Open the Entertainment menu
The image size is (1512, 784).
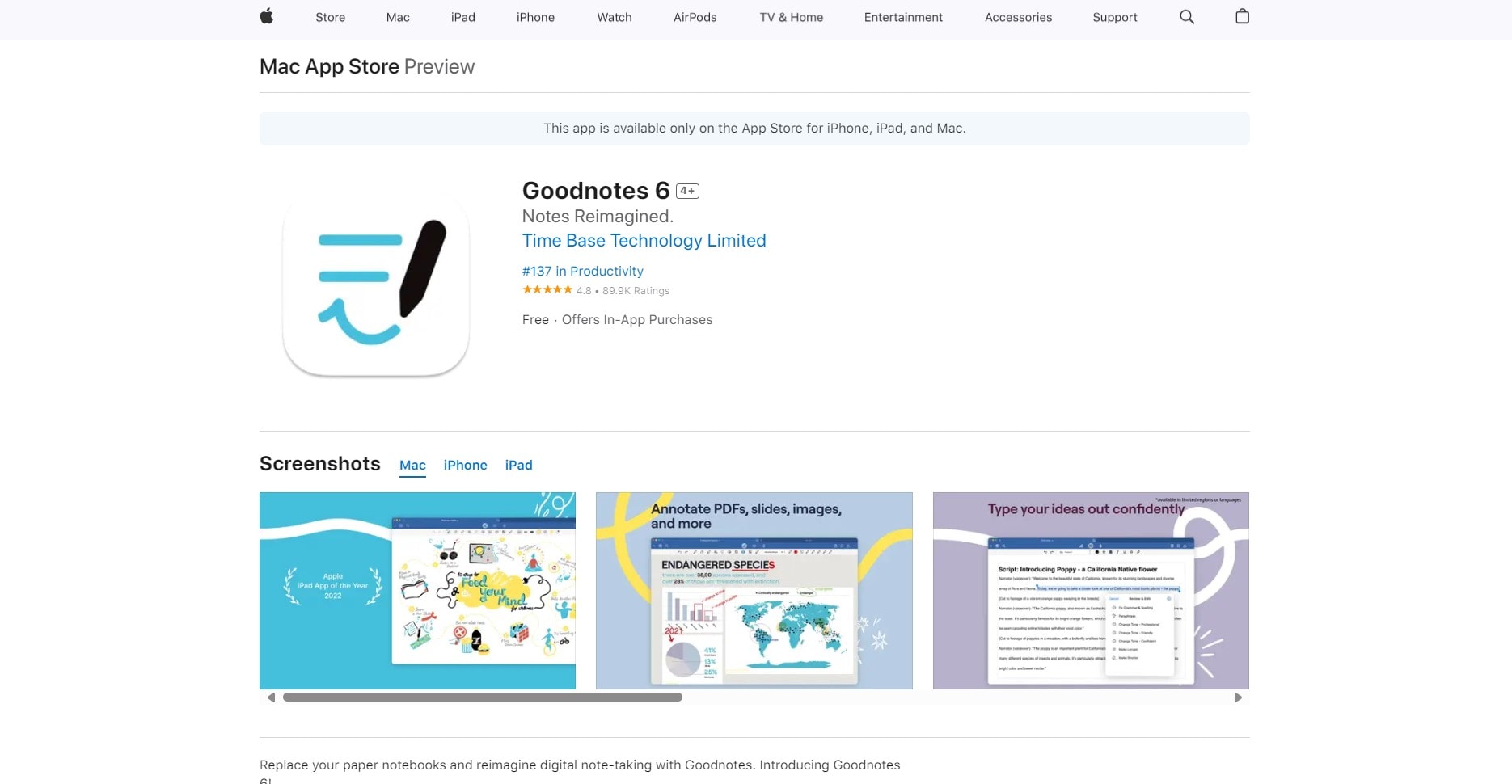coord(903,17)
